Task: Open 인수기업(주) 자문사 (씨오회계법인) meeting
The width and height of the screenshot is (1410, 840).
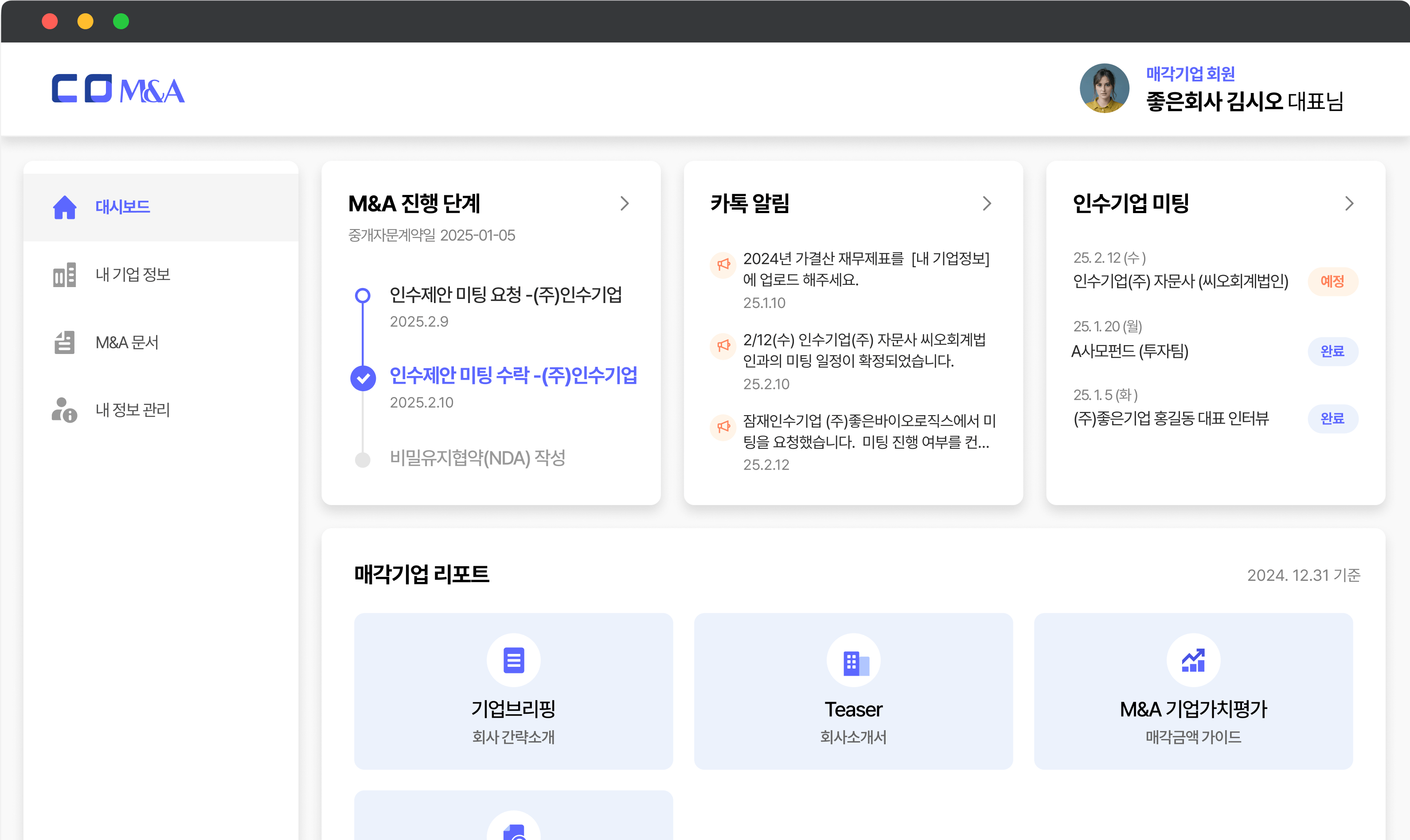Action: (x=1181, y=281)
